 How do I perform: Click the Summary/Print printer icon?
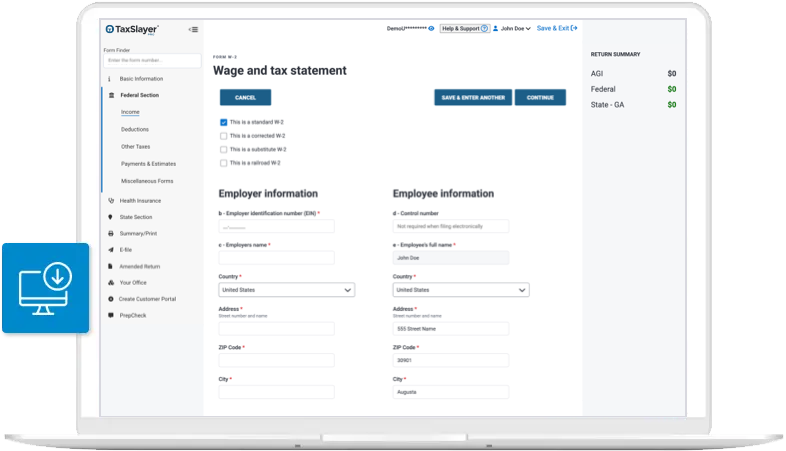(x=110, y=234)
